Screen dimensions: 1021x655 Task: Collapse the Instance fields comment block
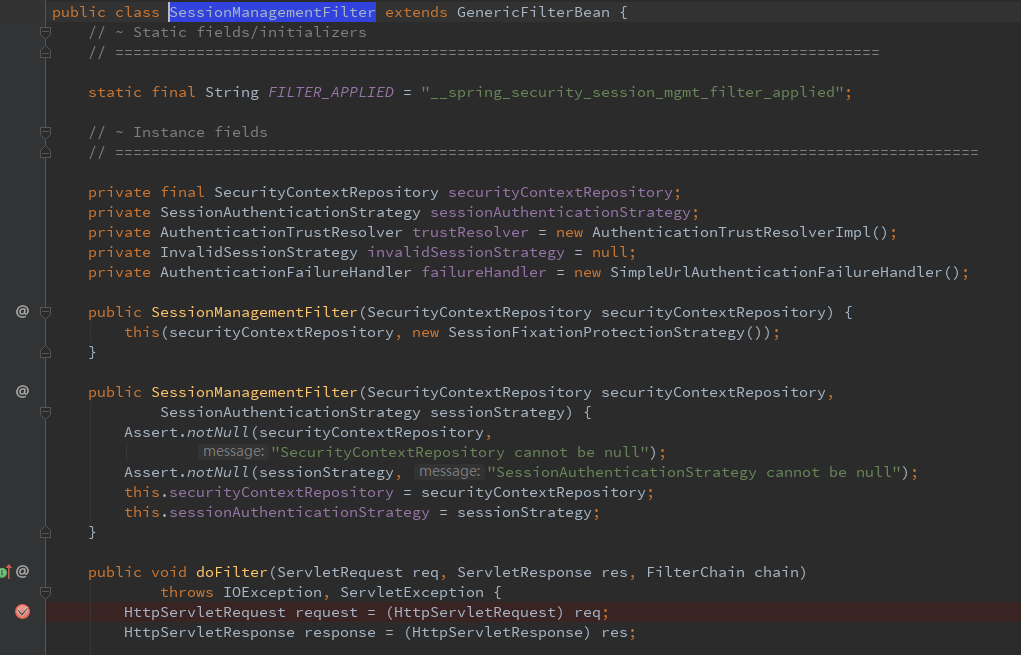click(x=46, y=132)
